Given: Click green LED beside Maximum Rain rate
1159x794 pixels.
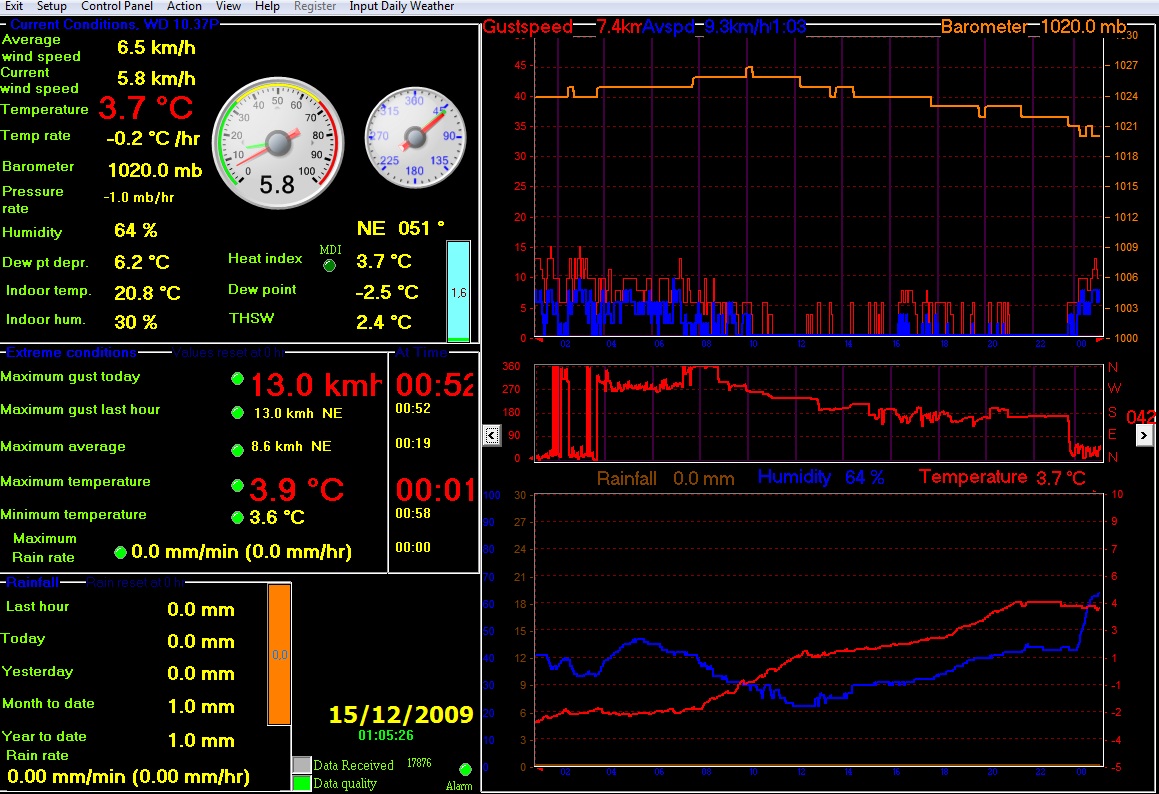Looking at the screenshot, I should [121, 552].
